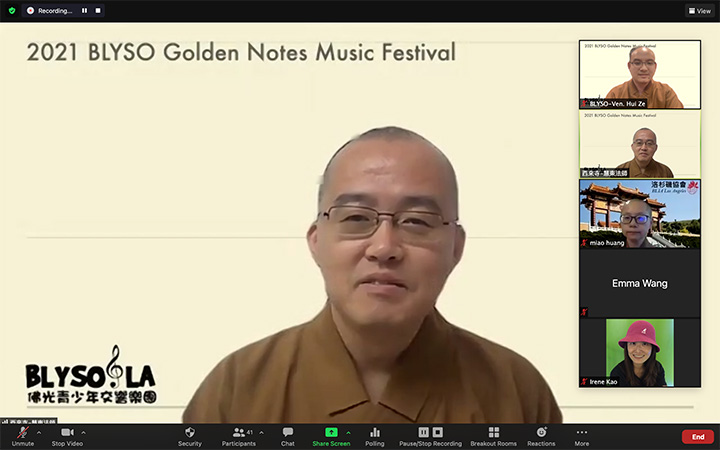
Task: Click the main speaker name label at bottom-left
Action: (29, 421)
